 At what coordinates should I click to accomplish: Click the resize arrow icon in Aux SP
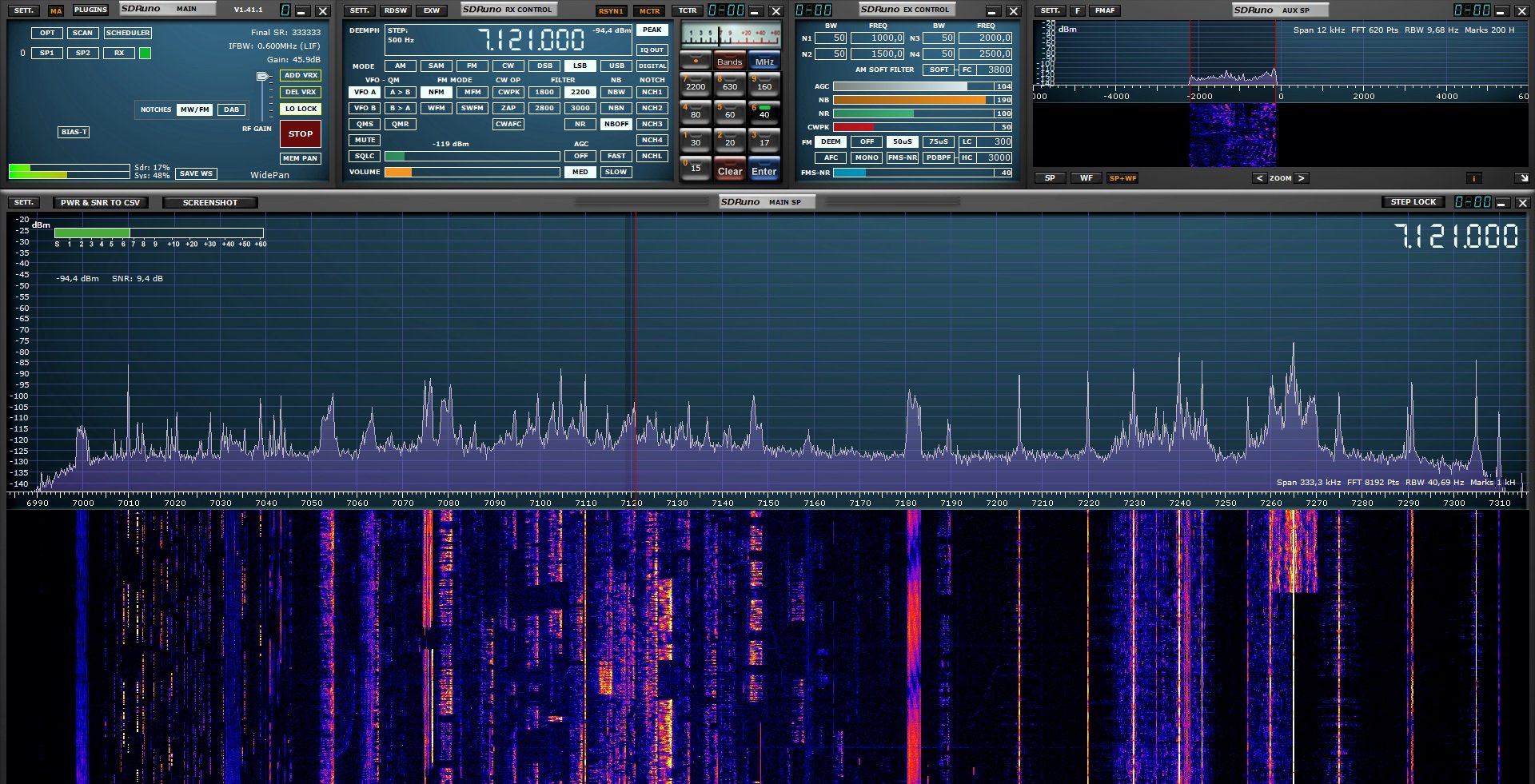pos(1521,178)
